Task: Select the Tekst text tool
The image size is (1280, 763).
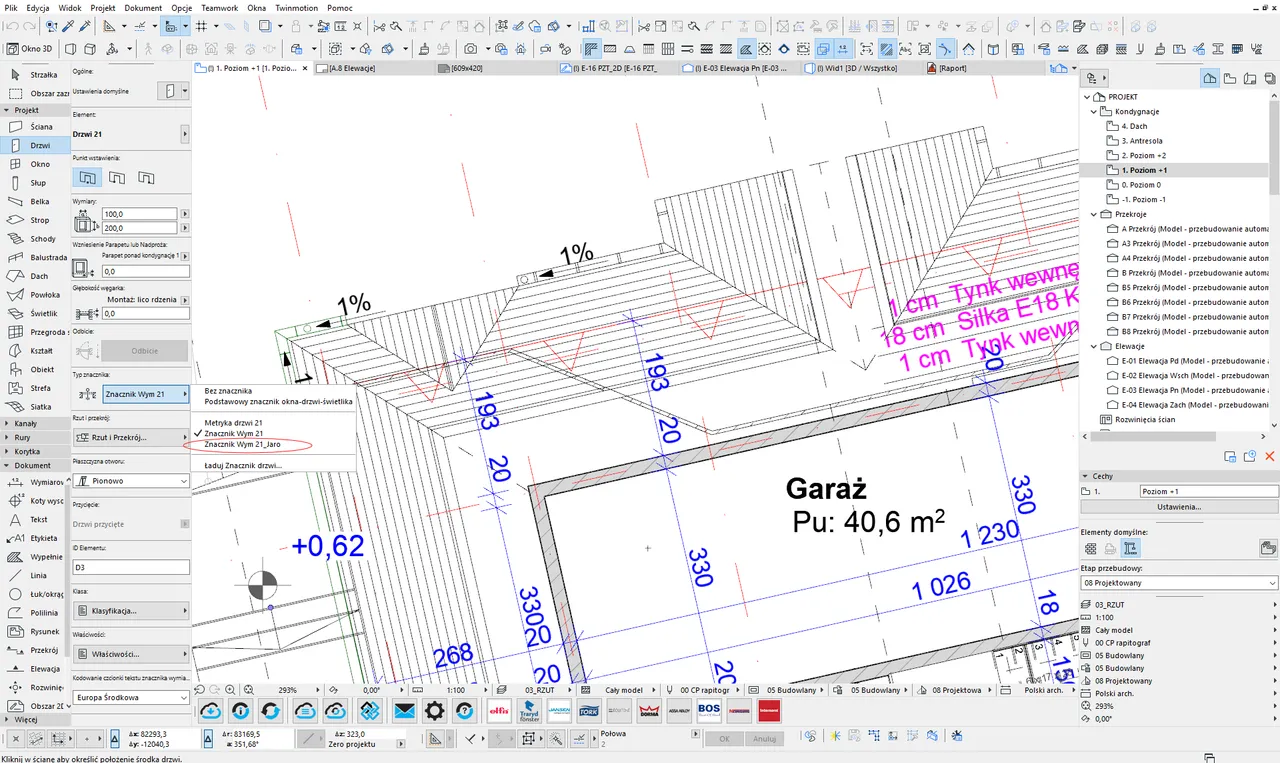Action: (x=35, y=520)
